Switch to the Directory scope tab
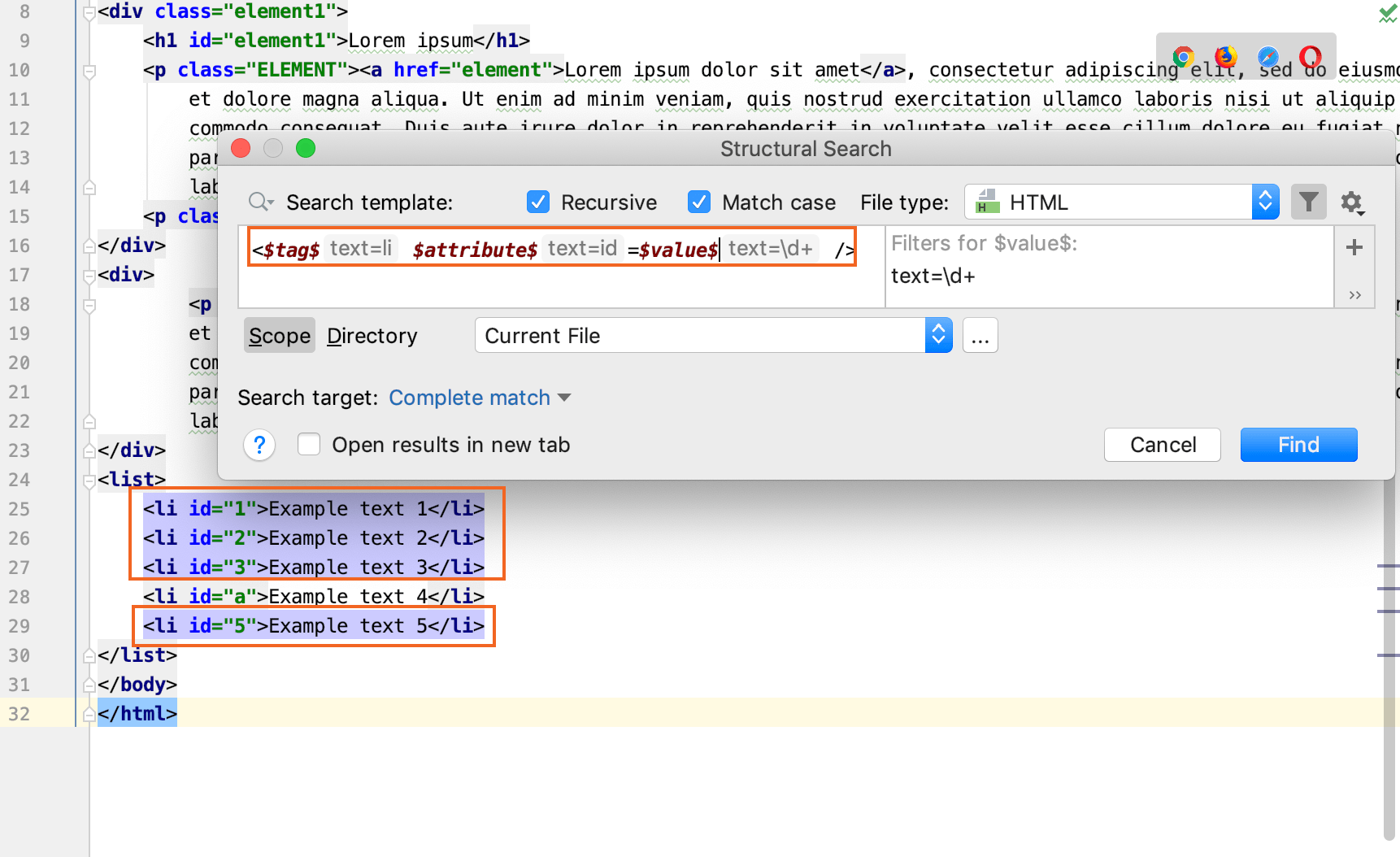Image resolution: width=1400 pixels, height=857 pixels. 372,335
